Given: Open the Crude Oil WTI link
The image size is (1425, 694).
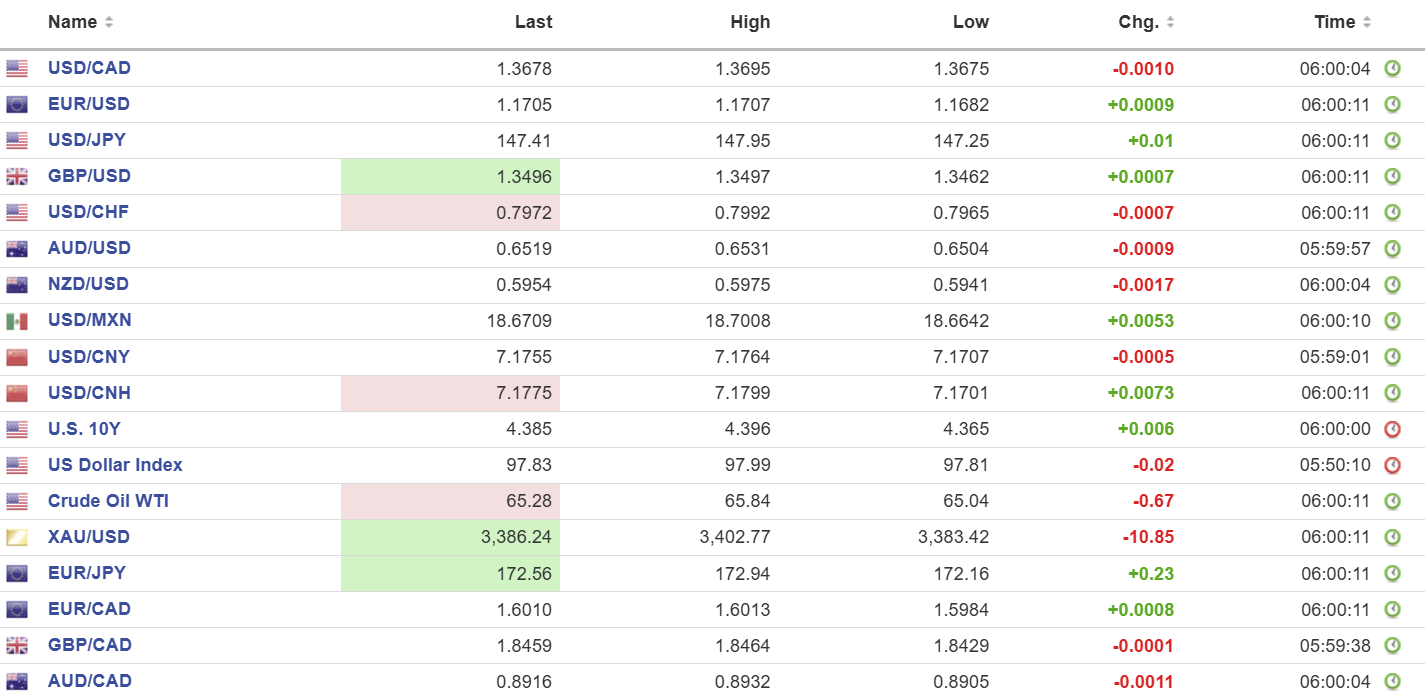Looking at the screenshot, I should tap(108, 501).
